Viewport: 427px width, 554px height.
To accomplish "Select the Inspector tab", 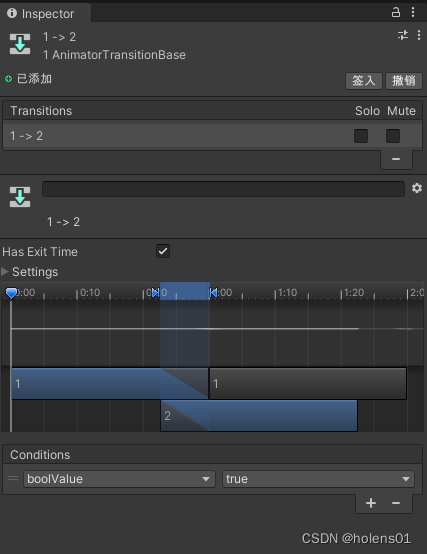I will [x=45, y=13].
